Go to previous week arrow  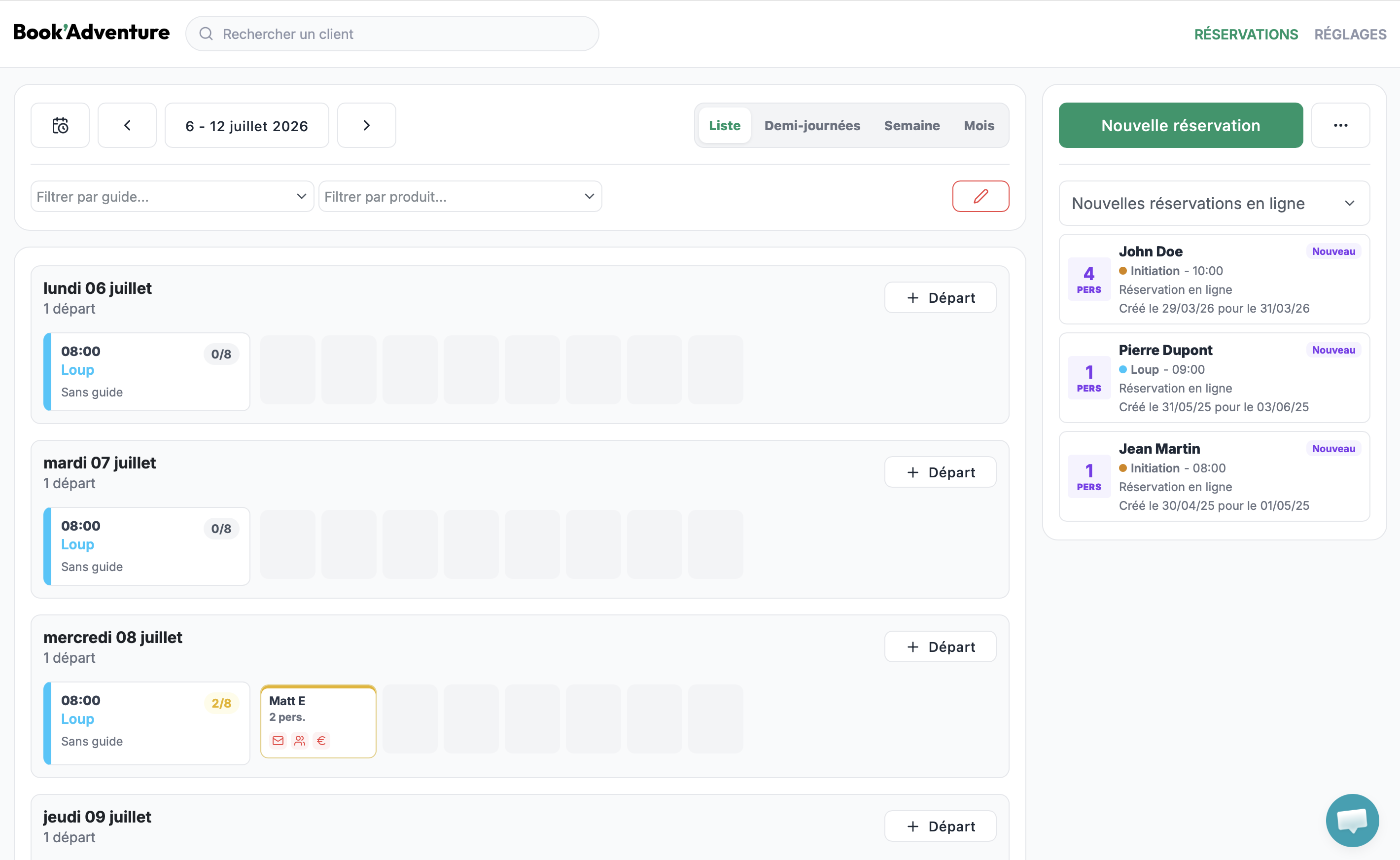tap(127, 125)
